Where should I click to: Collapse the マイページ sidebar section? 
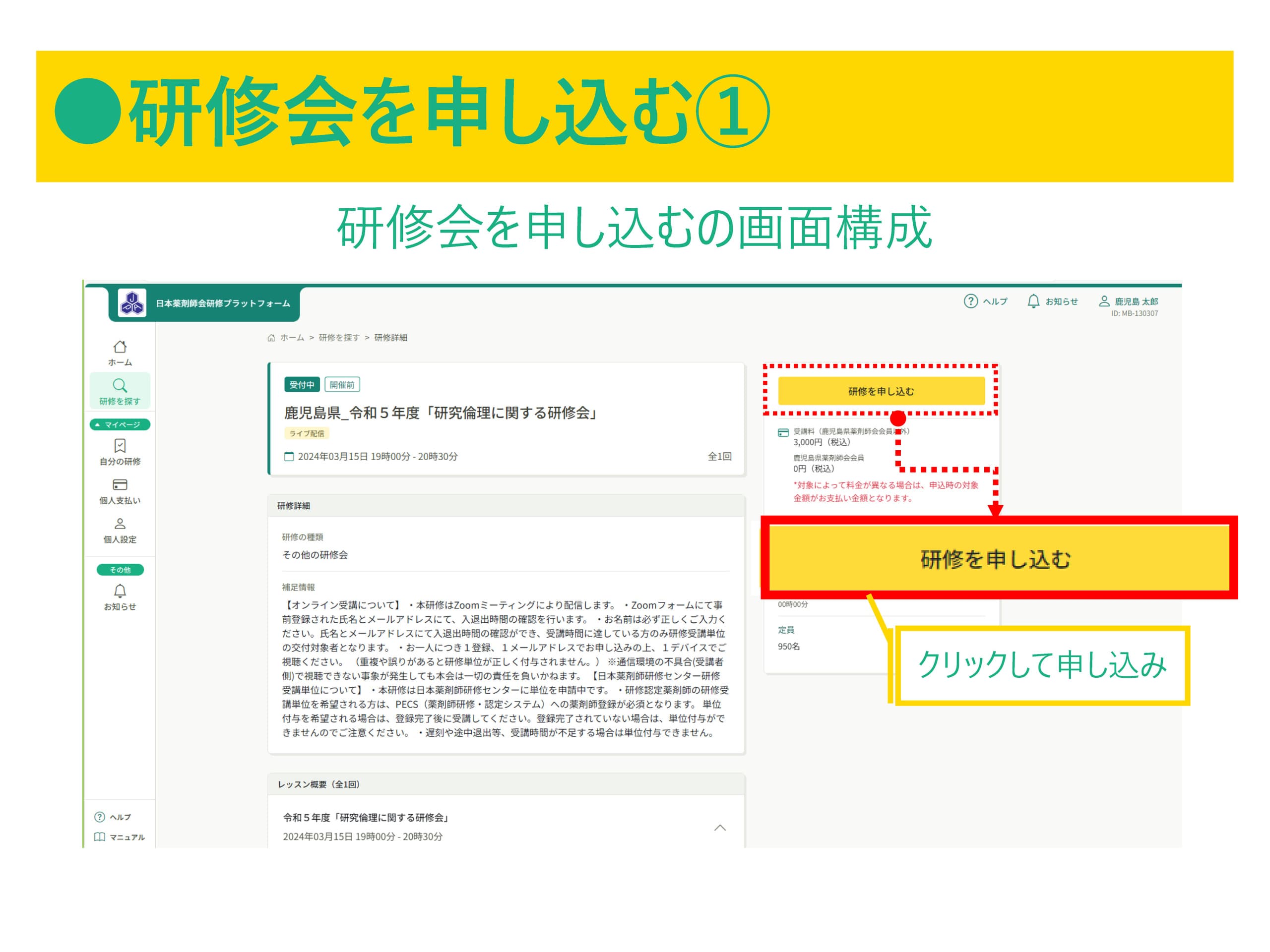[x=120, y=424]
